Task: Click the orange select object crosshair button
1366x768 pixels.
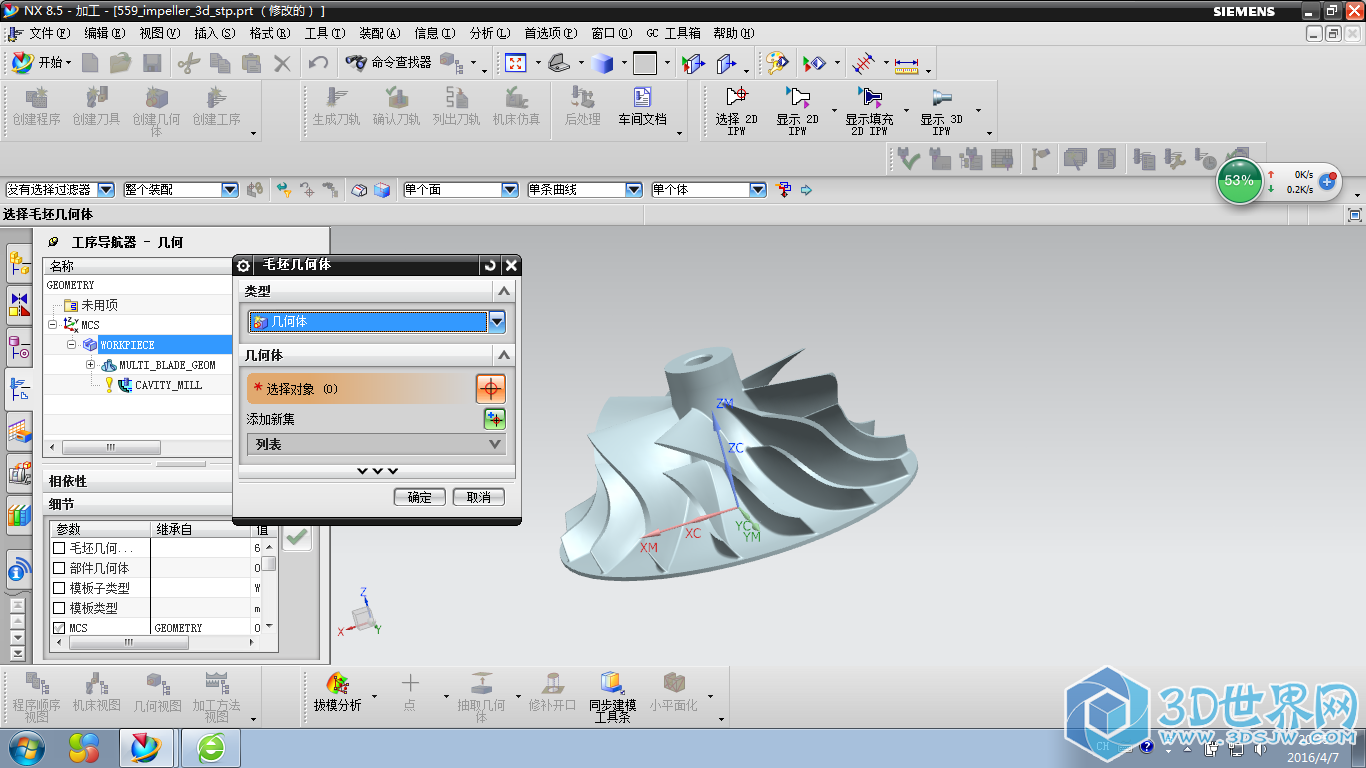Action: point(490,388)
